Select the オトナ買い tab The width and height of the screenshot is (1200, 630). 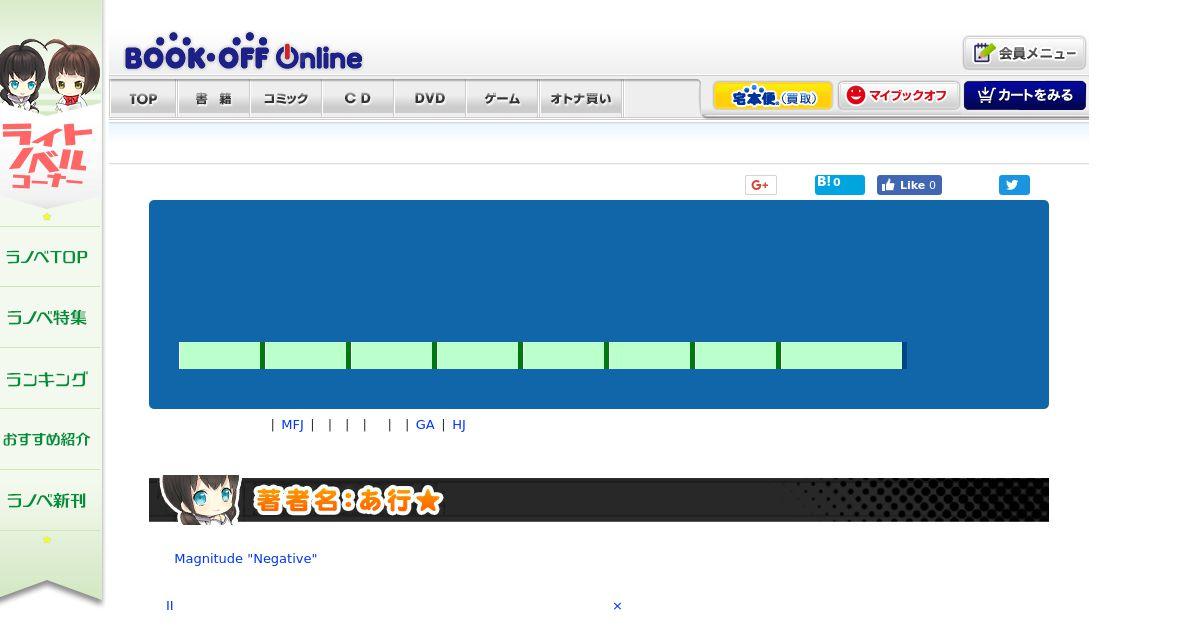click(580, 99)
